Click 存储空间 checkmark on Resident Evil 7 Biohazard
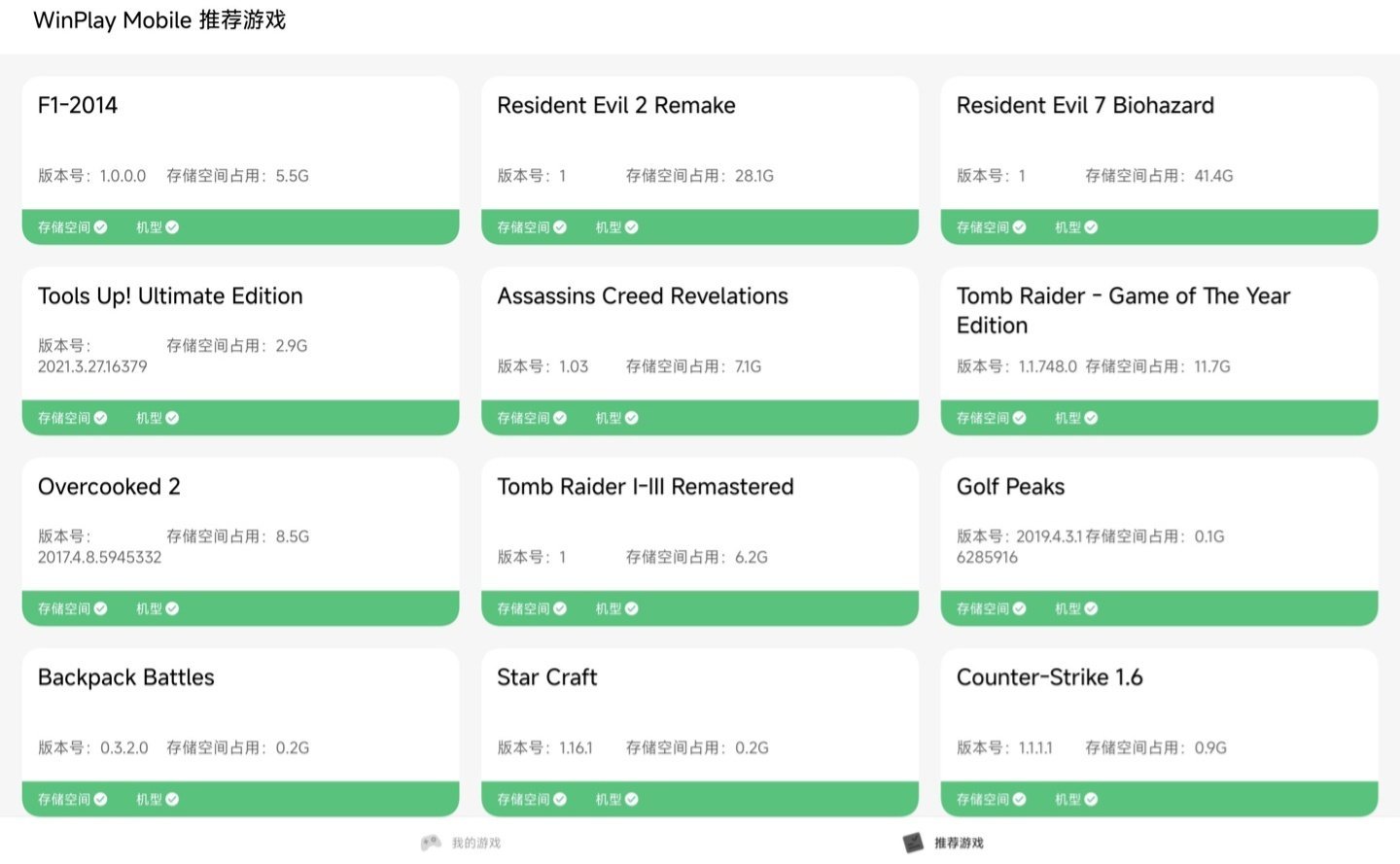The height and width of the screenshot is (864, 1400). pos(1020,227)
